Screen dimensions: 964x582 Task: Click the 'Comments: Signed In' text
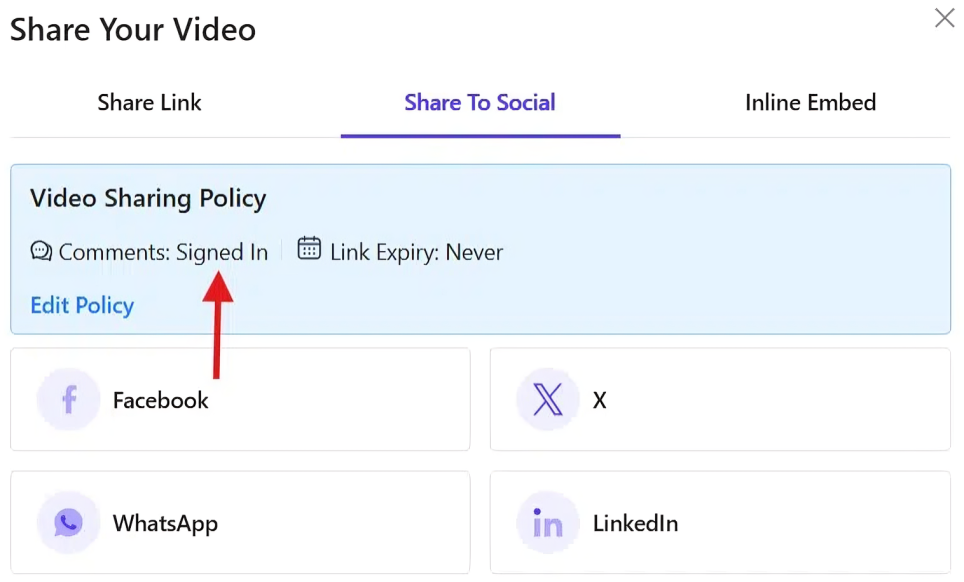coord(163,252)
